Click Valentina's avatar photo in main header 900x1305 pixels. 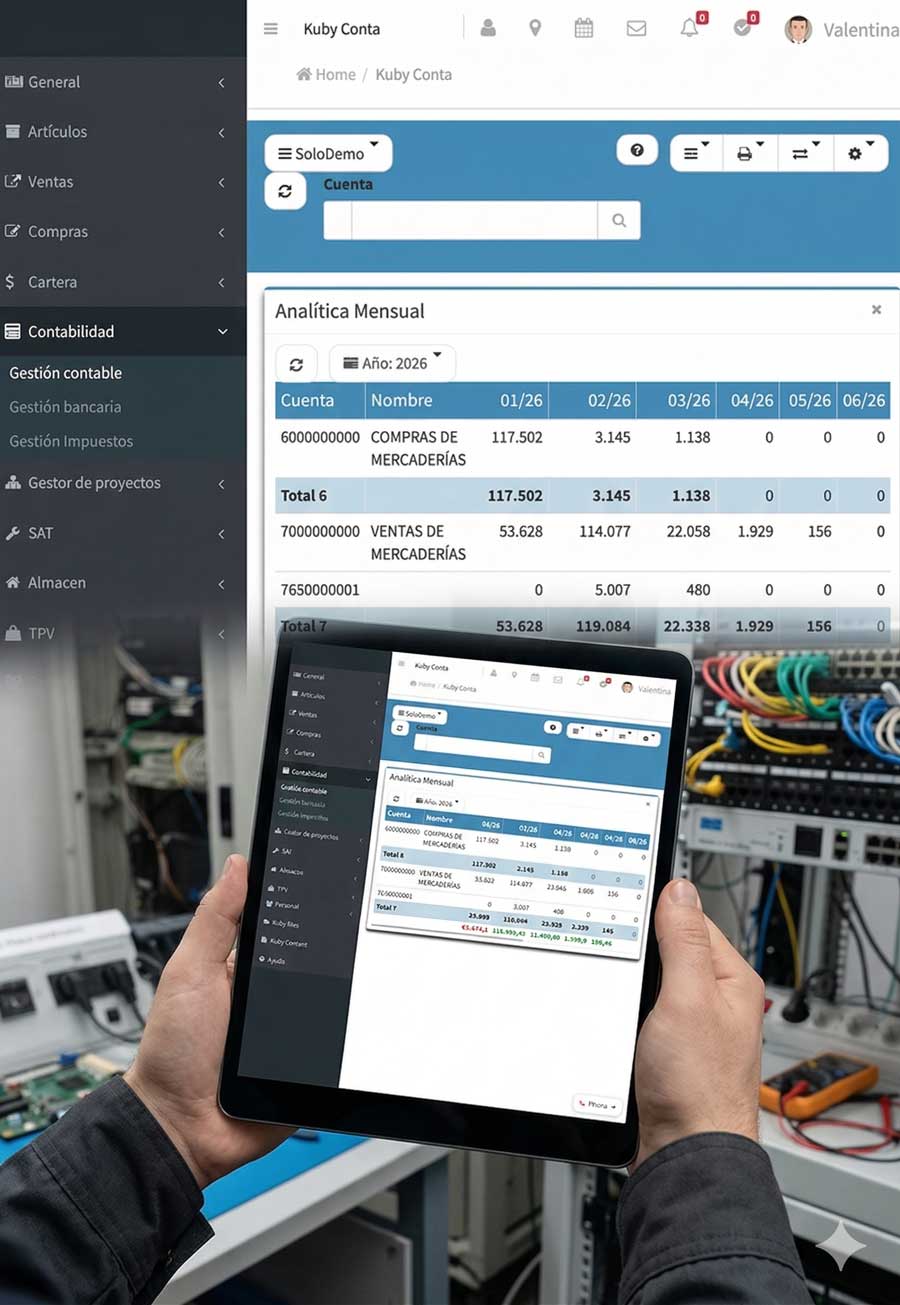(x=798, y=29)
